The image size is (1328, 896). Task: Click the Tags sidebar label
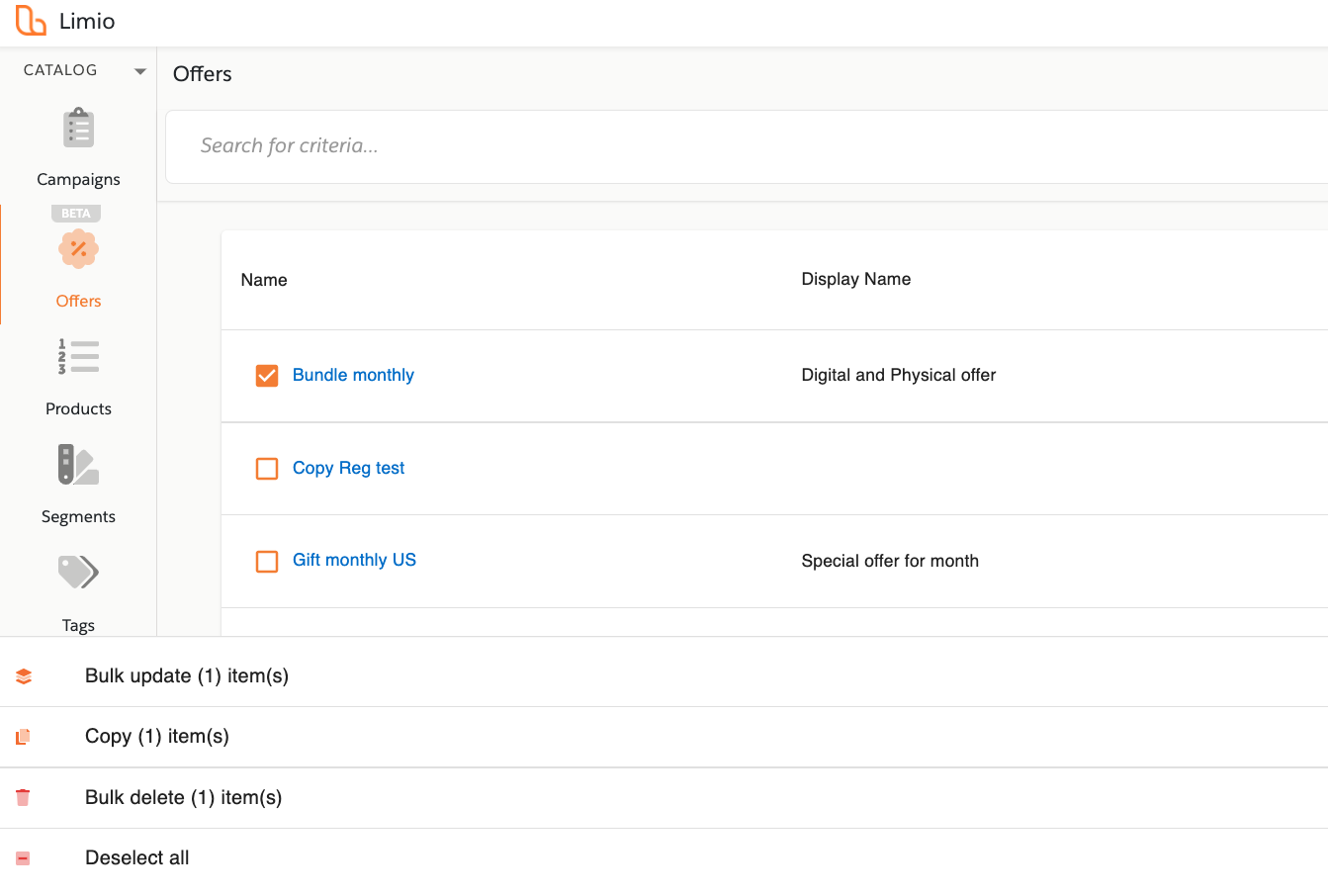(78, 625)
